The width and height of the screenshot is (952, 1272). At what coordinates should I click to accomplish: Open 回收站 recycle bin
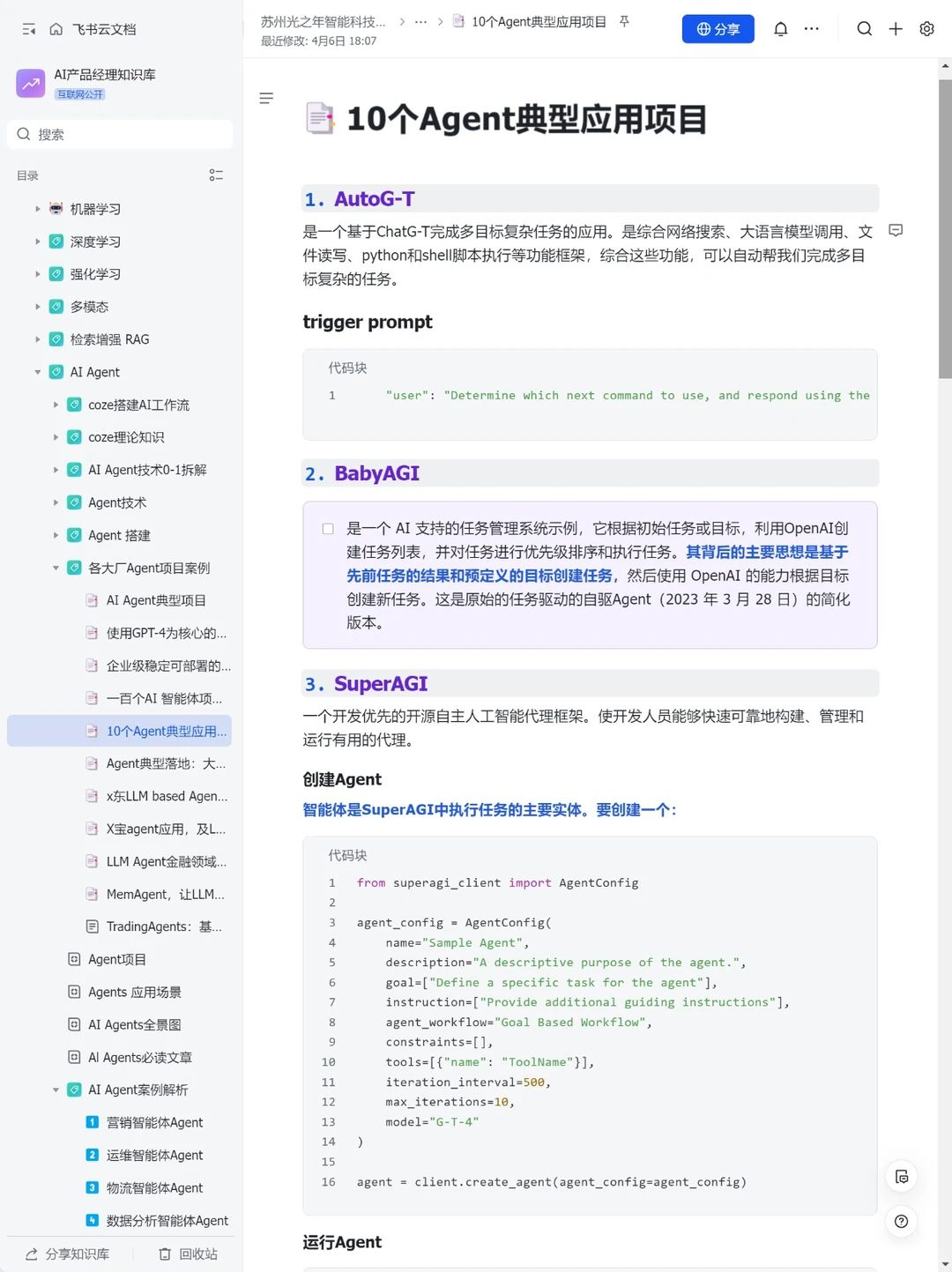pyautogui.click(x=188, y=1253)
